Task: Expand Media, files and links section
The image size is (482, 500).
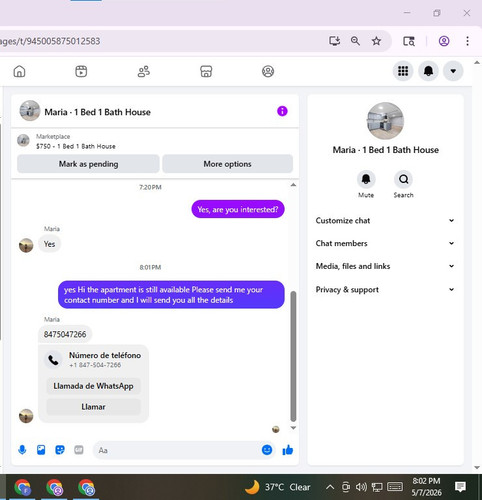Action: click(385, 266)
